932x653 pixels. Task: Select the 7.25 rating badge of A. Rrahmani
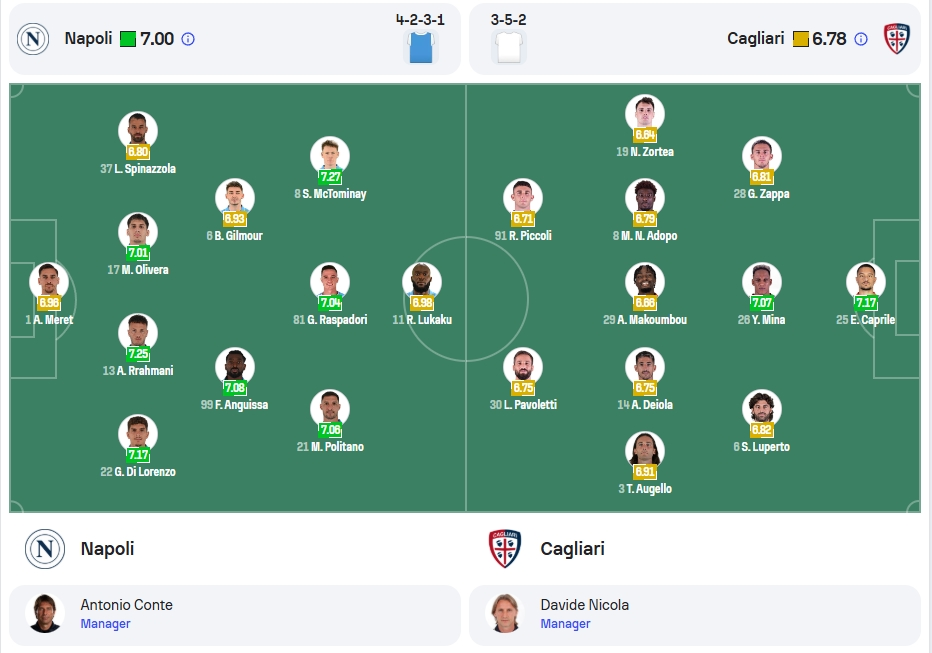pos(138,354)
